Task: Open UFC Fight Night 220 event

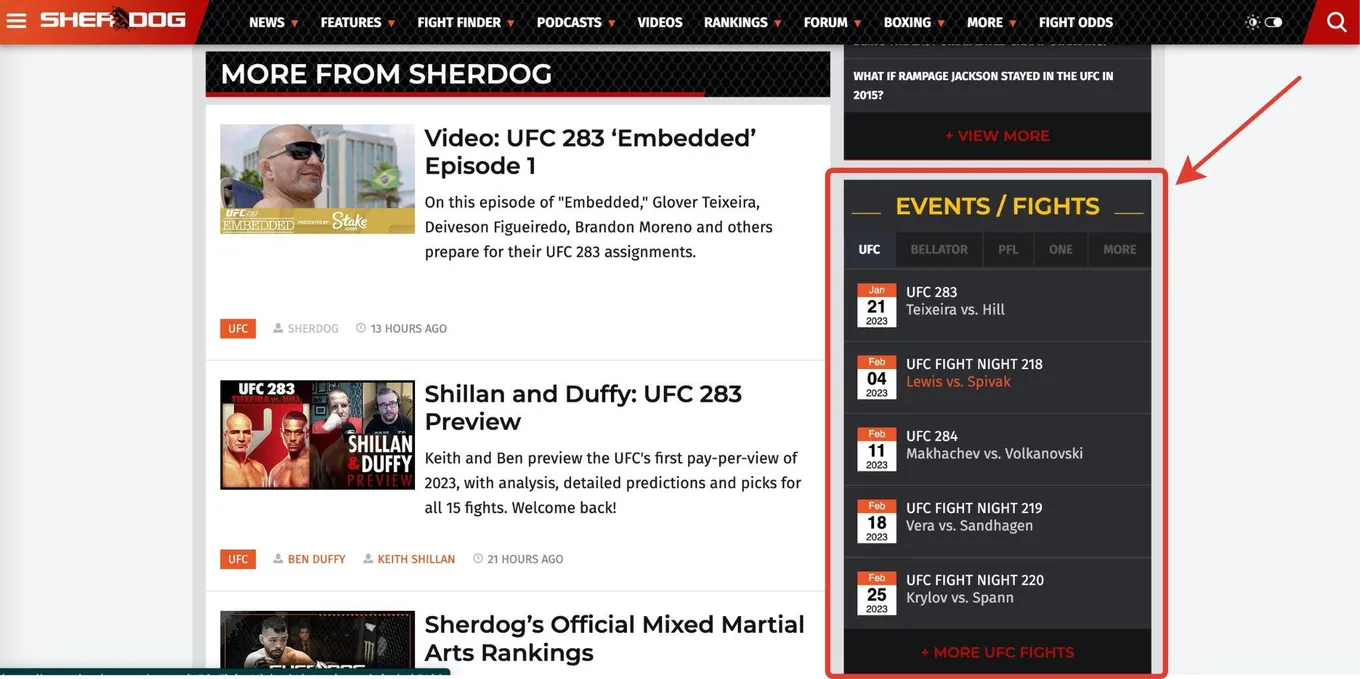Action: point(997,593)
